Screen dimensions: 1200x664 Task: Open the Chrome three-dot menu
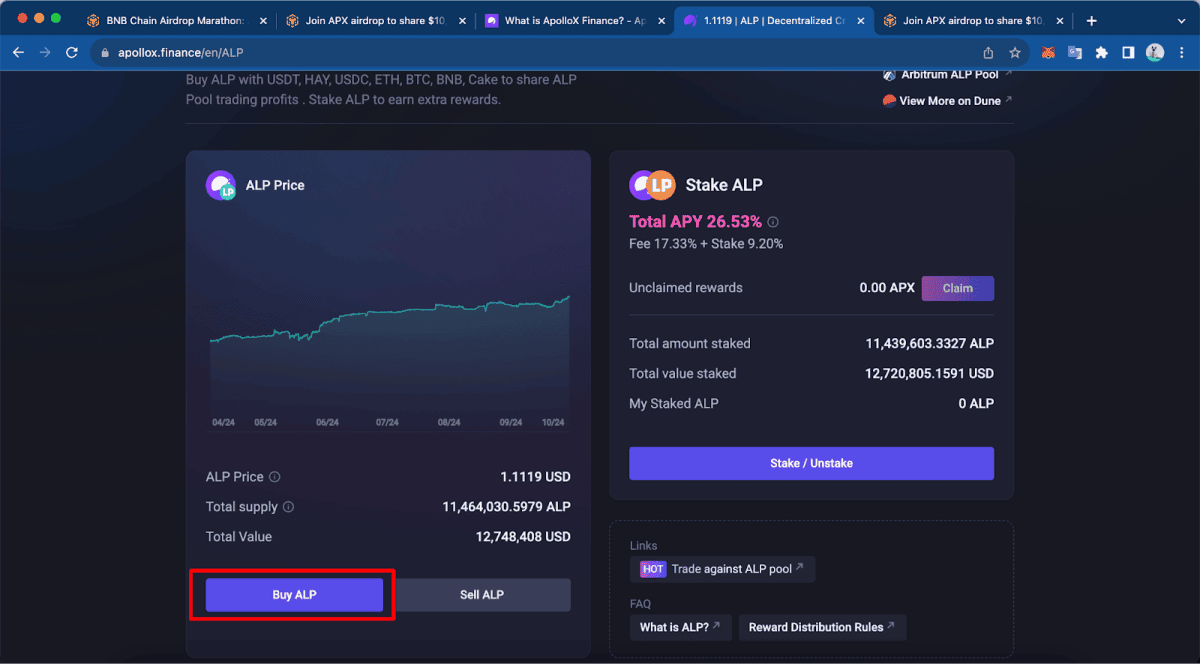coord(1181,53)
